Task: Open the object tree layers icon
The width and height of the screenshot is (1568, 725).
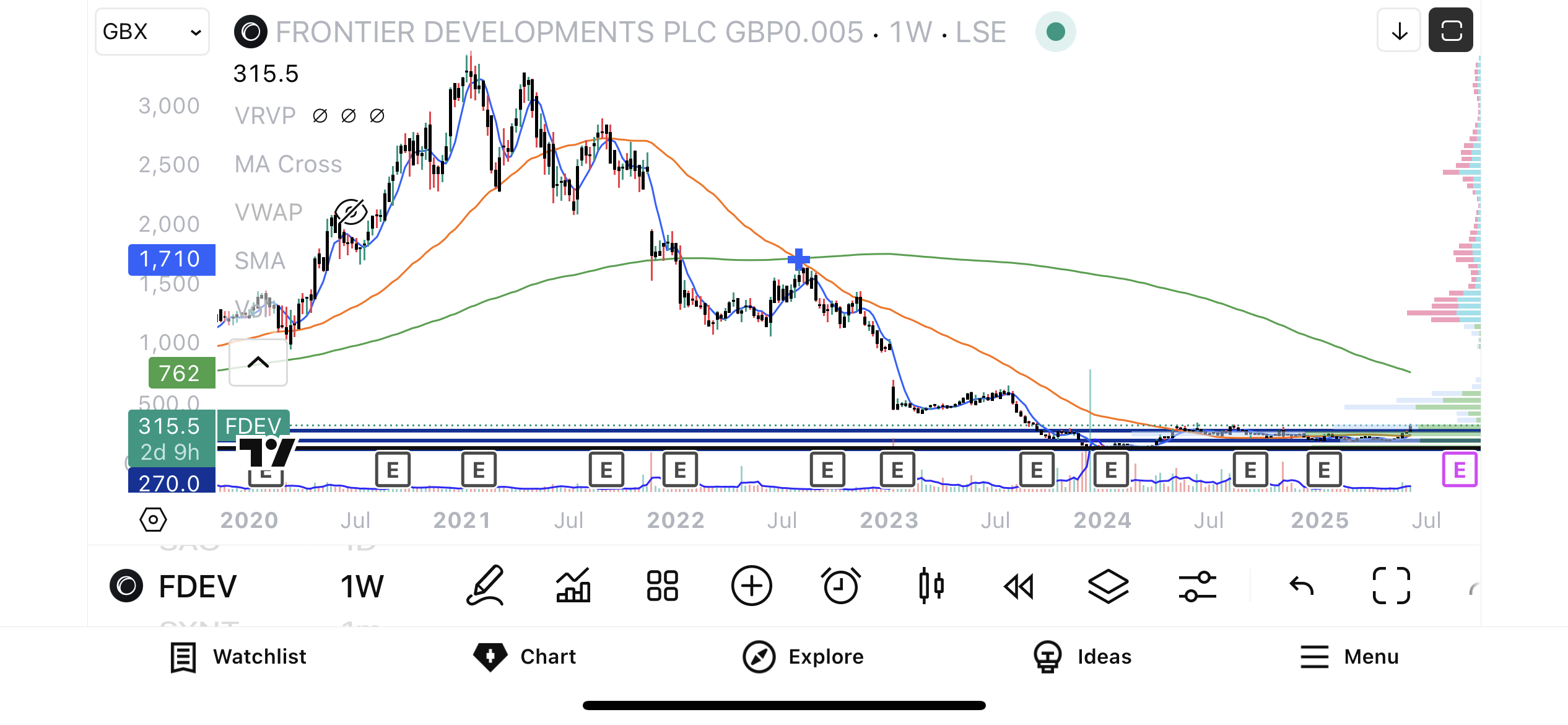Action: point(1108,586)
